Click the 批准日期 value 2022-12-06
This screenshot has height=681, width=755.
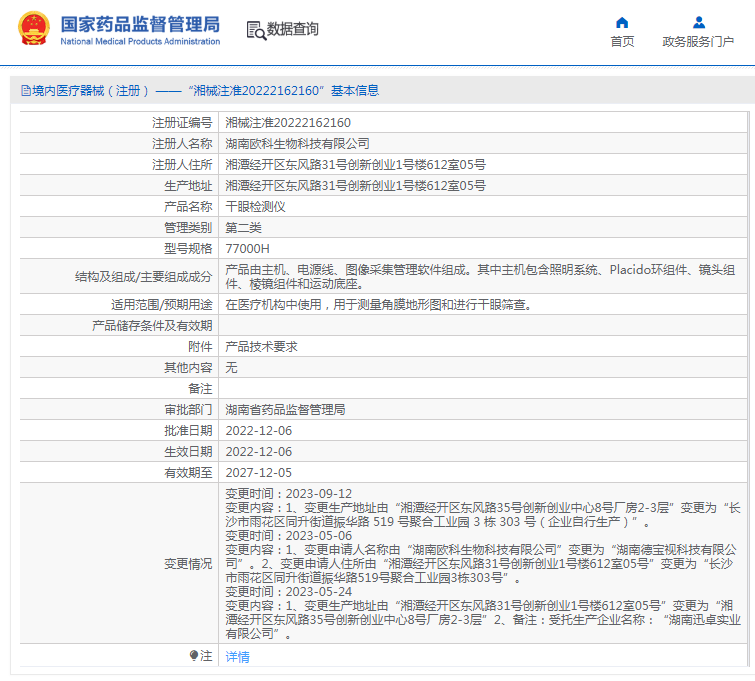(259, 431)
